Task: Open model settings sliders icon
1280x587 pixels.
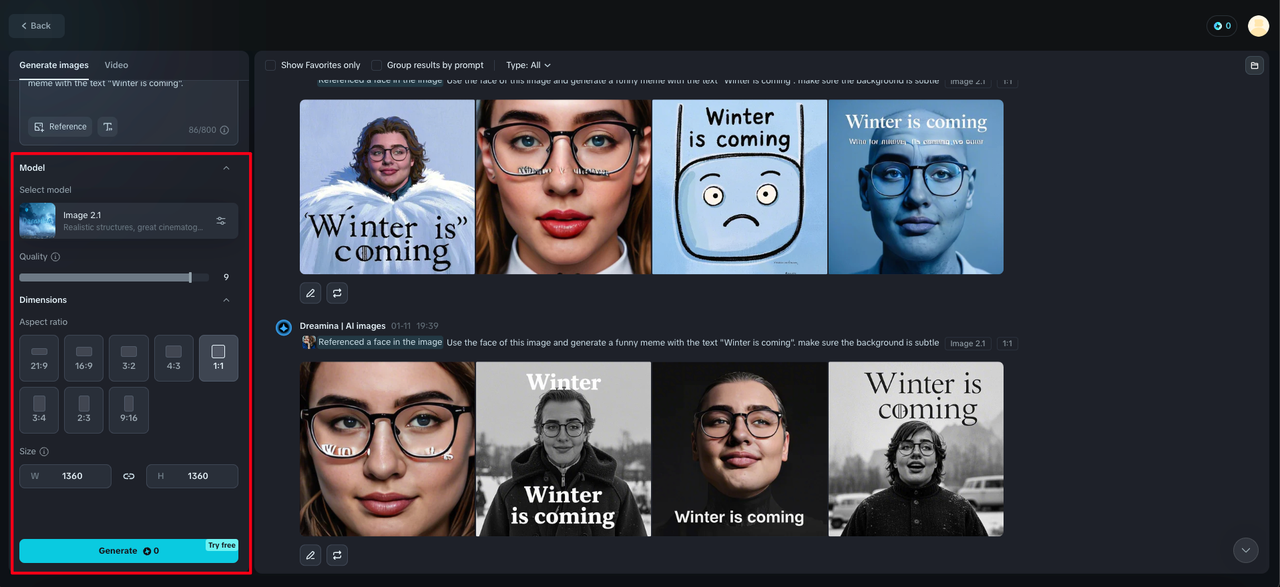Action: (x=221, y=221)
